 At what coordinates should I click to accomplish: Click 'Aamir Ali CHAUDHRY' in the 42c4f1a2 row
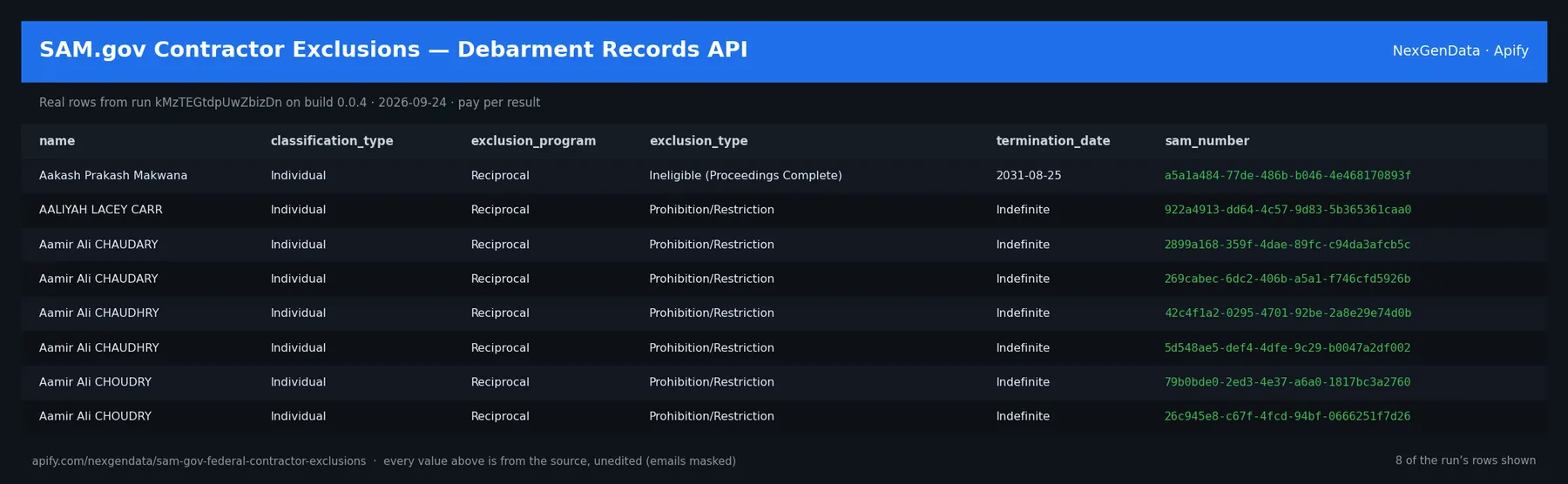pos(99,313)
